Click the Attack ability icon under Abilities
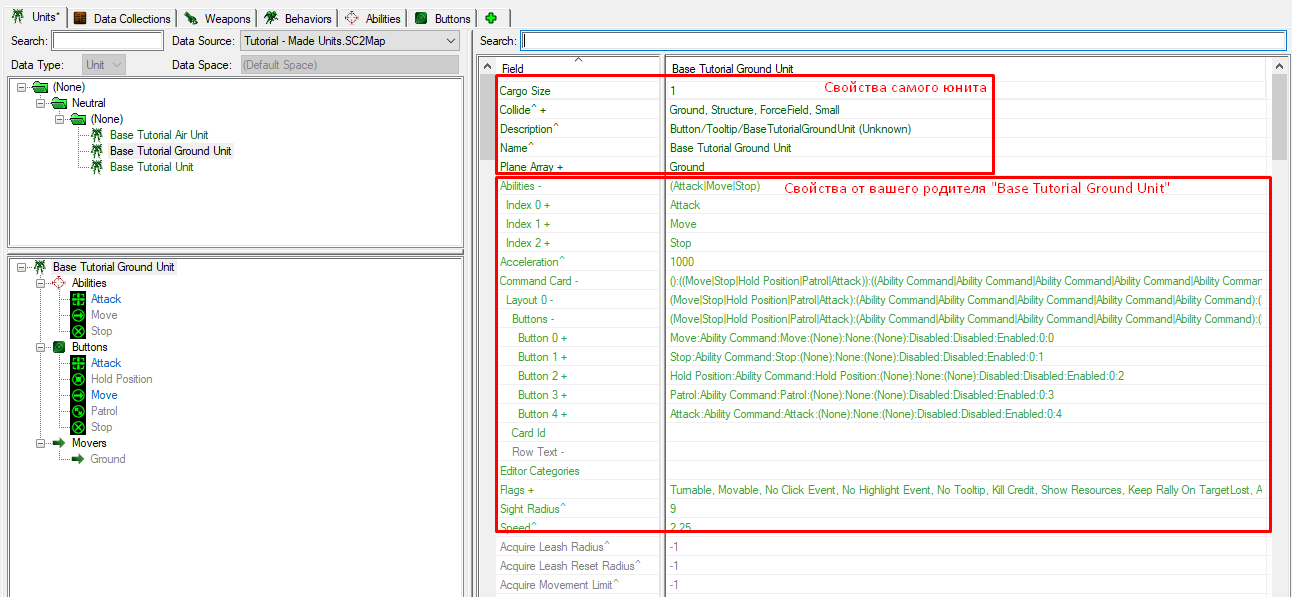The width and height of the screenshot is (1292, 597). coord(78,299)
